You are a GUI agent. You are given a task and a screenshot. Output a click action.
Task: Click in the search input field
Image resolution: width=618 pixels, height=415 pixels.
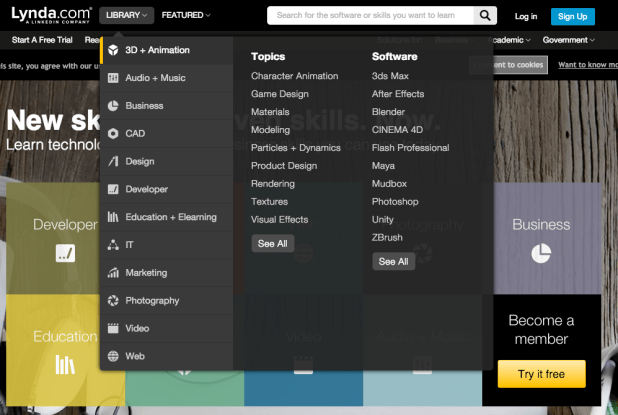pos(370,15)
